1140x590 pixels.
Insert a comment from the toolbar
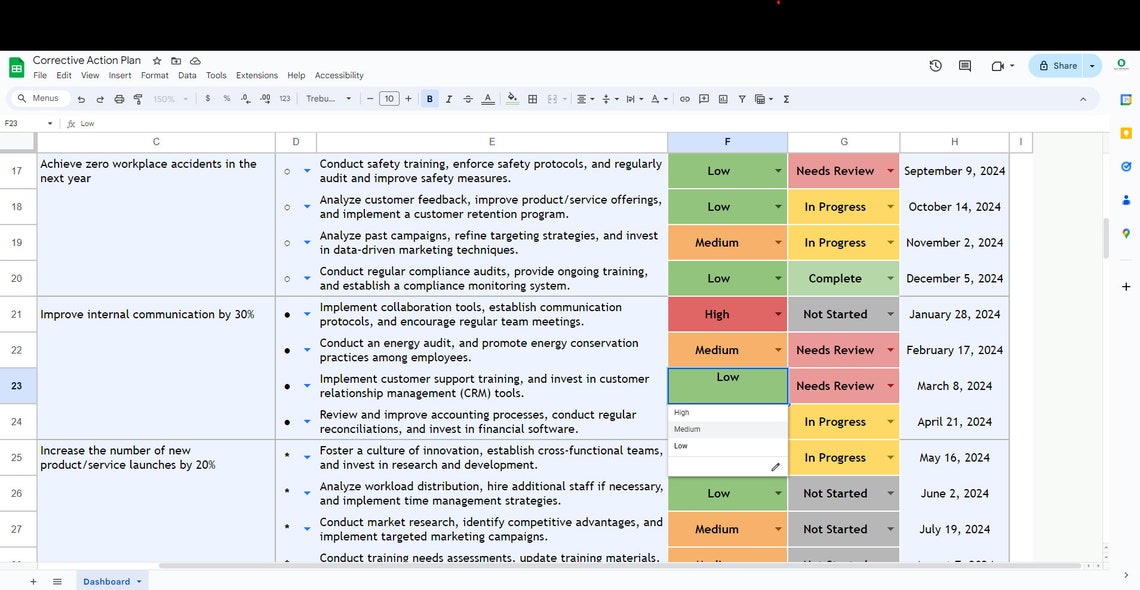point(703,99)
